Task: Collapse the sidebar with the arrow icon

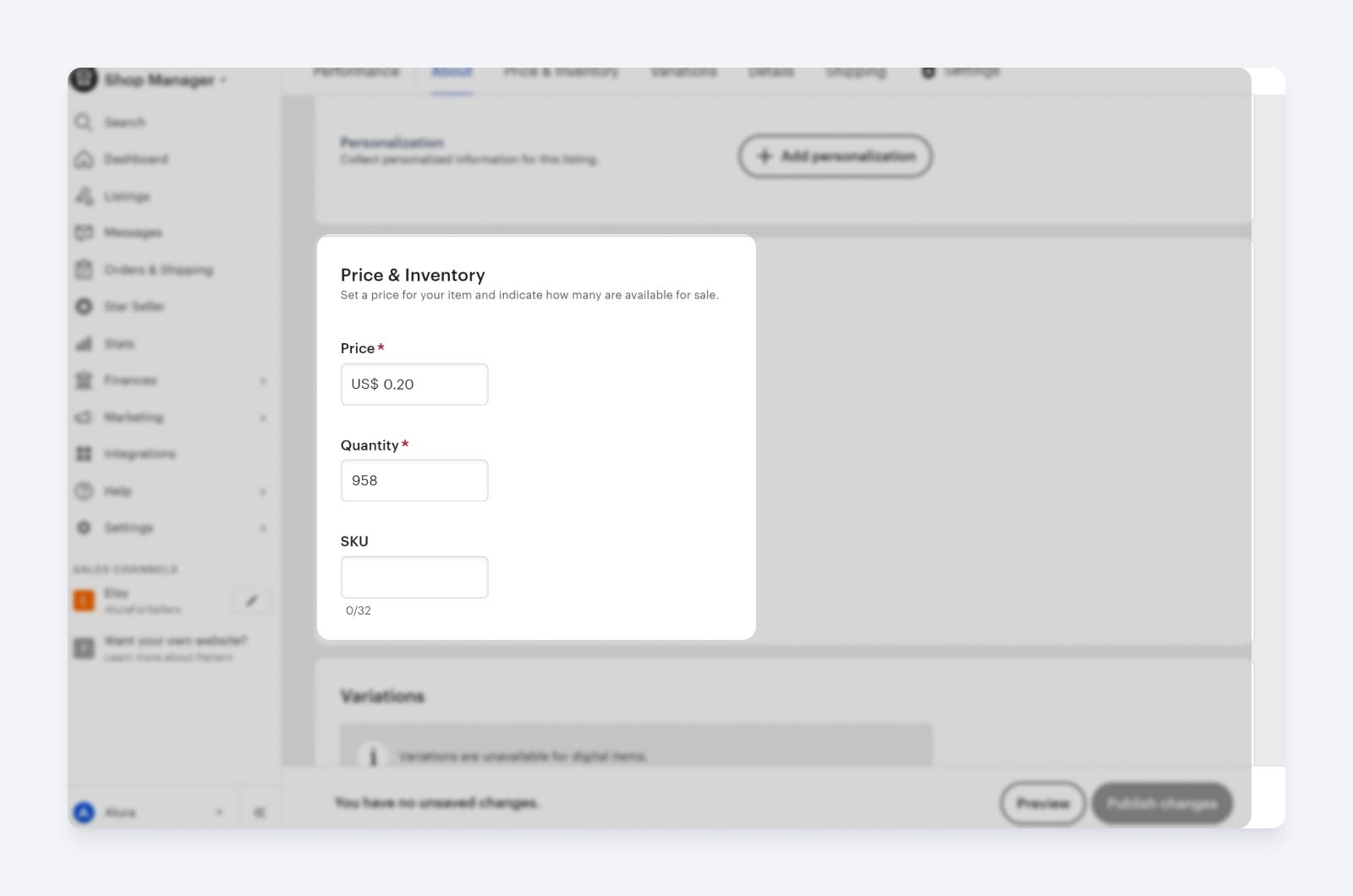Action: coord(260,812)
